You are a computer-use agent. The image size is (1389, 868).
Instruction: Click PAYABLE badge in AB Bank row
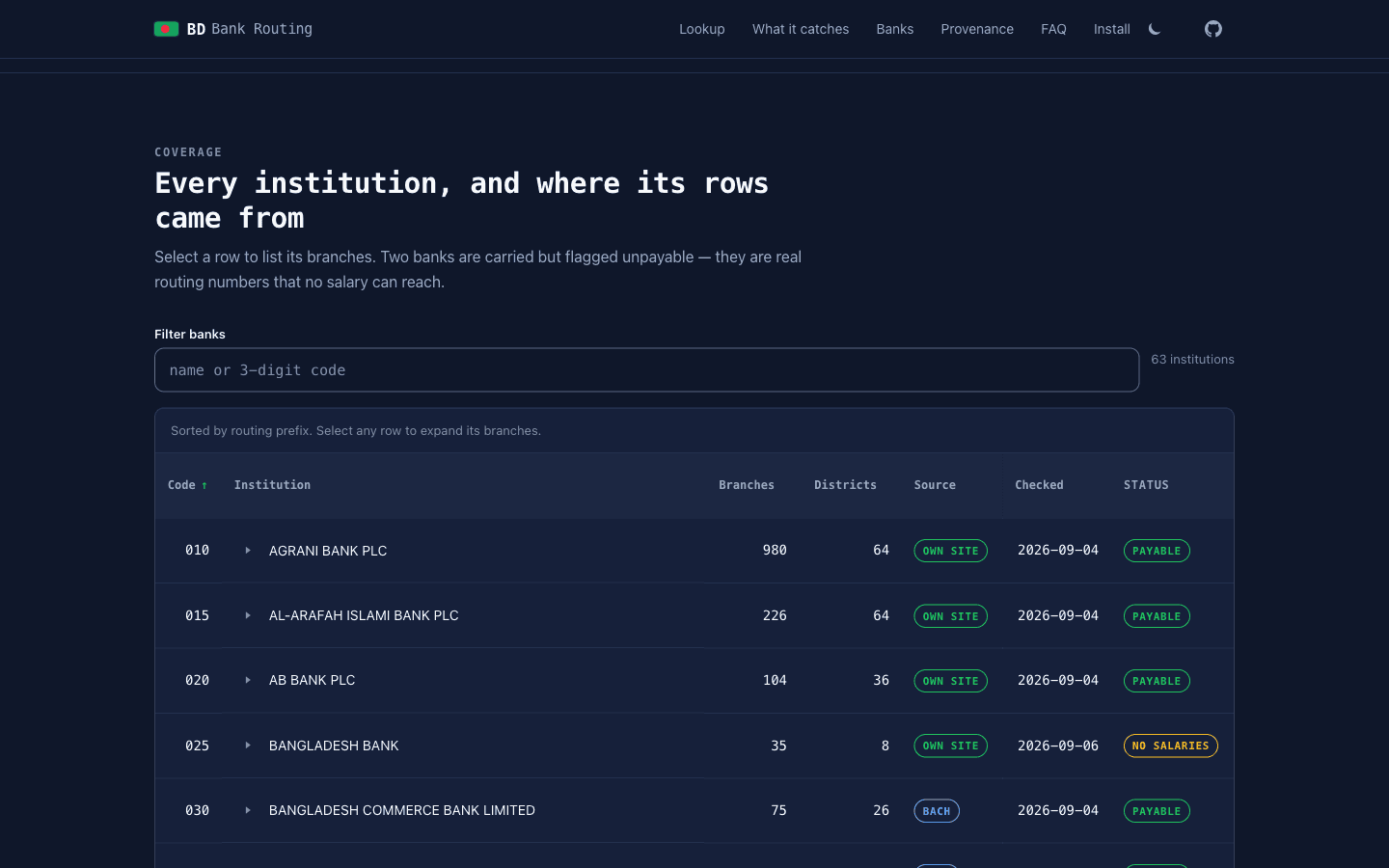(x=1157, y=681)
